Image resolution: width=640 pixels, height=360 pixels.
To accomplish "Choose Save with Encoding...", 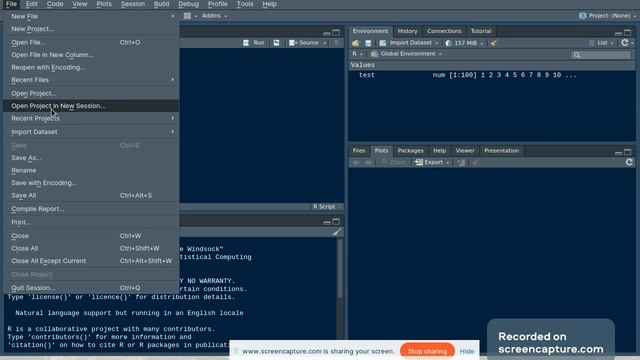I will (x=91, y=183).
